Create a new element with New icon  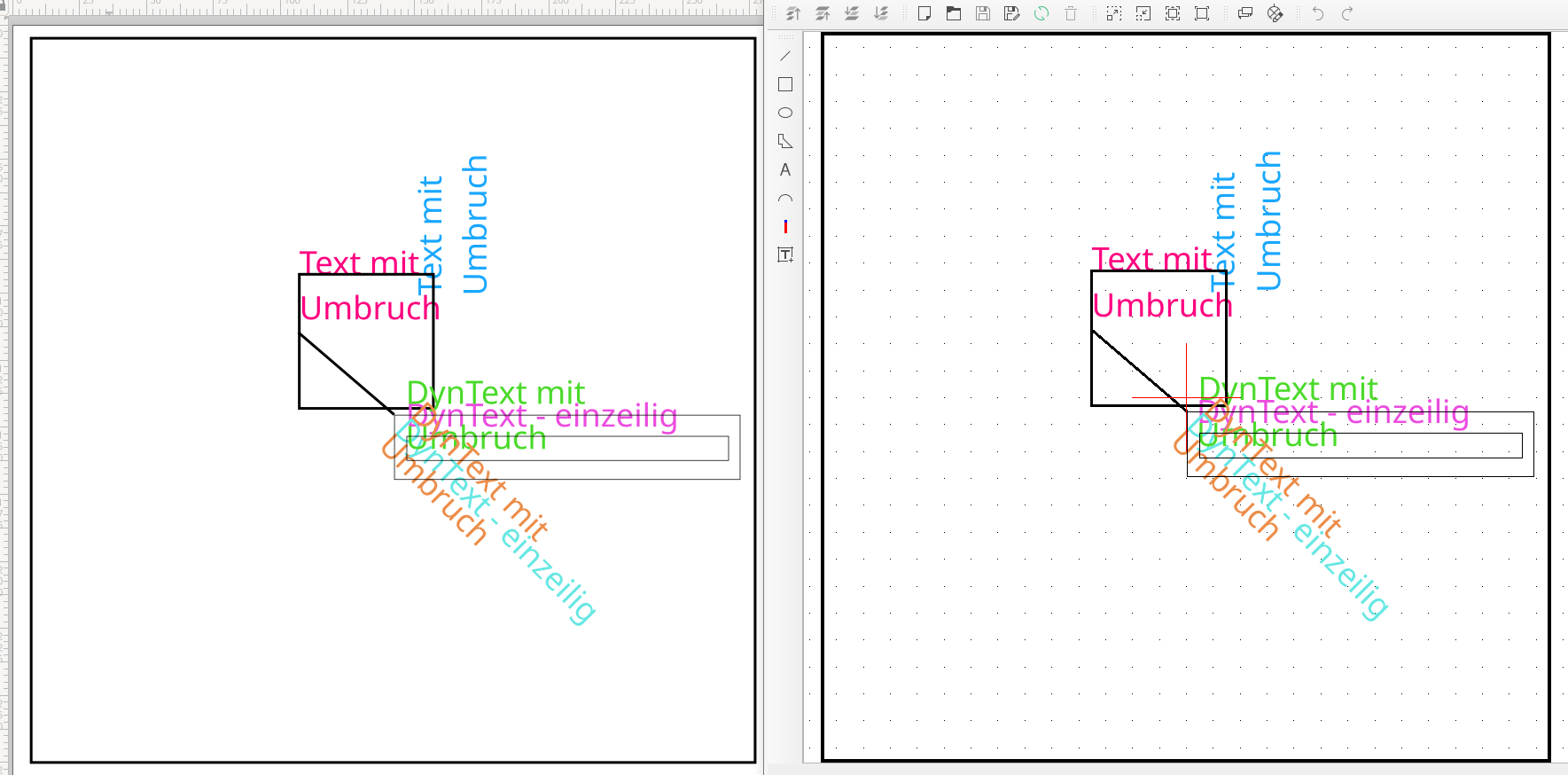click(x=924, y=13)
